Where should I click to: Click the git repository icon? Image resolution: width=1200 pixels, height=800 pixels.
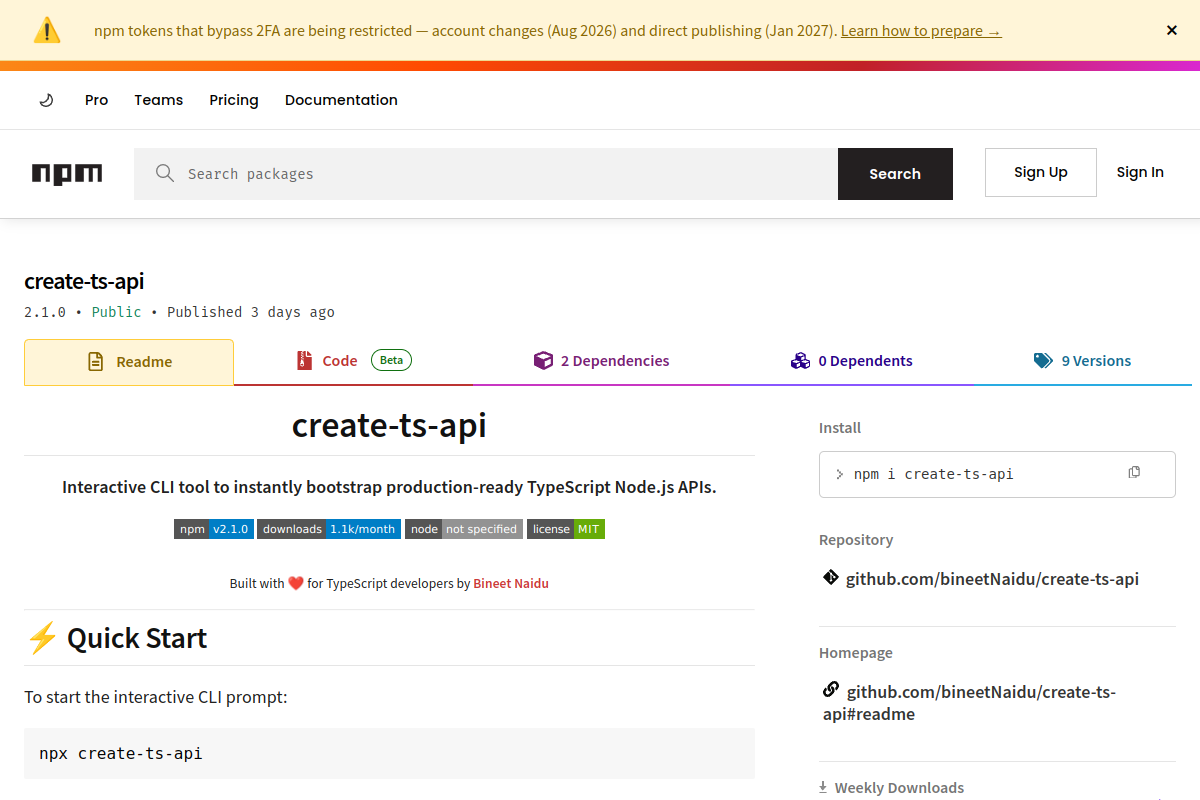830,578
